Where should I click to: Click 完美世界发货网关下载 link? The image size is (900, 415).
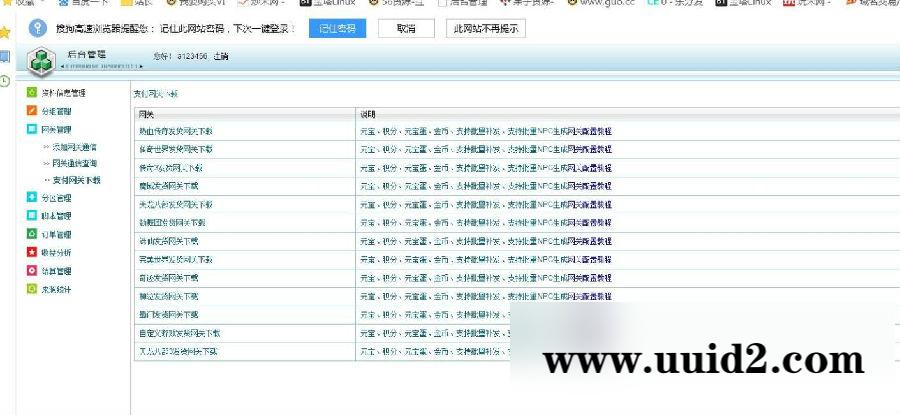coord(176,259)
